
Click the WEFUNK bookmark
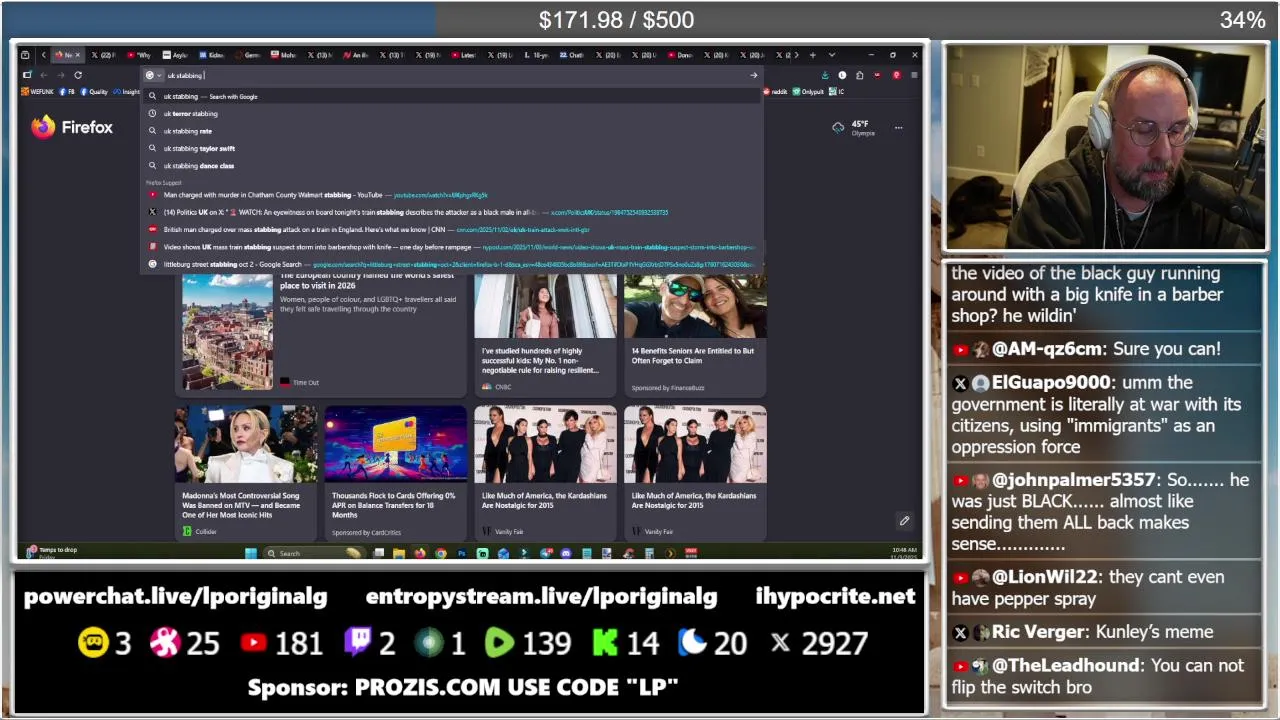(x=38, y=92)
